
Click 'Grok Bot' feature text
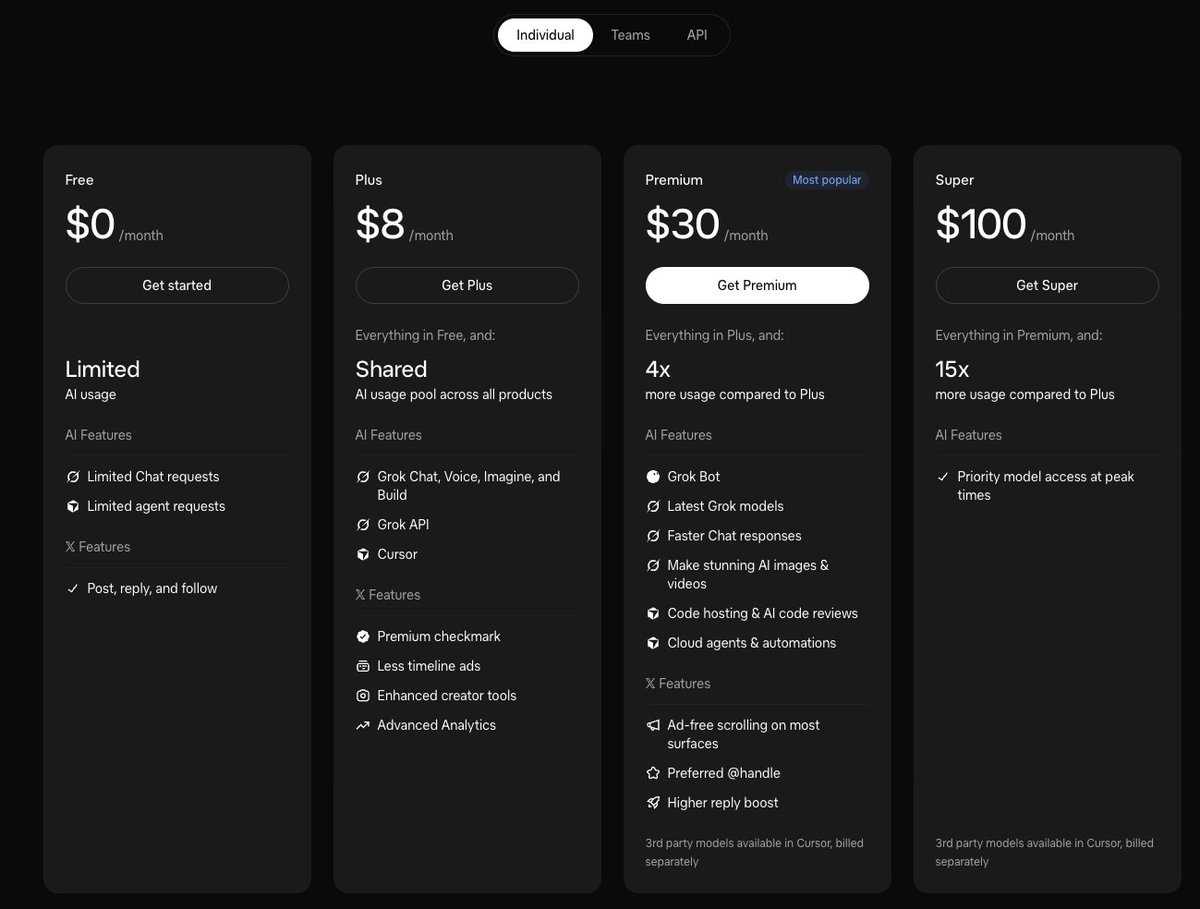(694, 477)
